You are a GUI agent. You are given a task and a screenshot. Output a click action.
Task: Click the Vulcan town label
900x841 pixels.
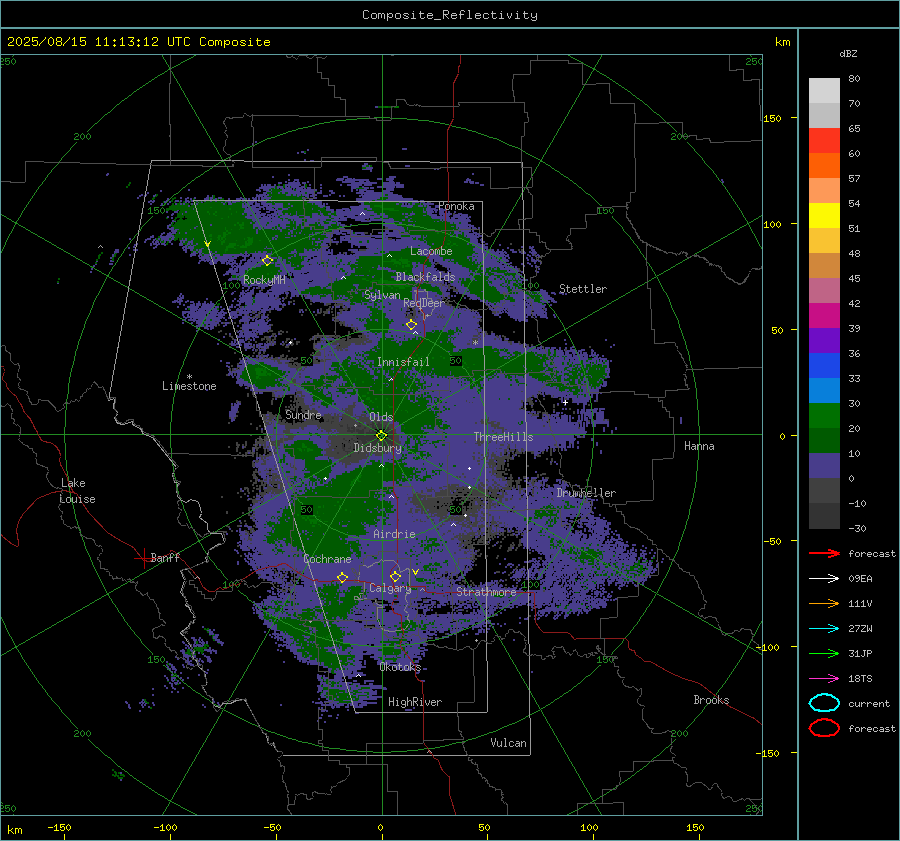pos(508,743)
